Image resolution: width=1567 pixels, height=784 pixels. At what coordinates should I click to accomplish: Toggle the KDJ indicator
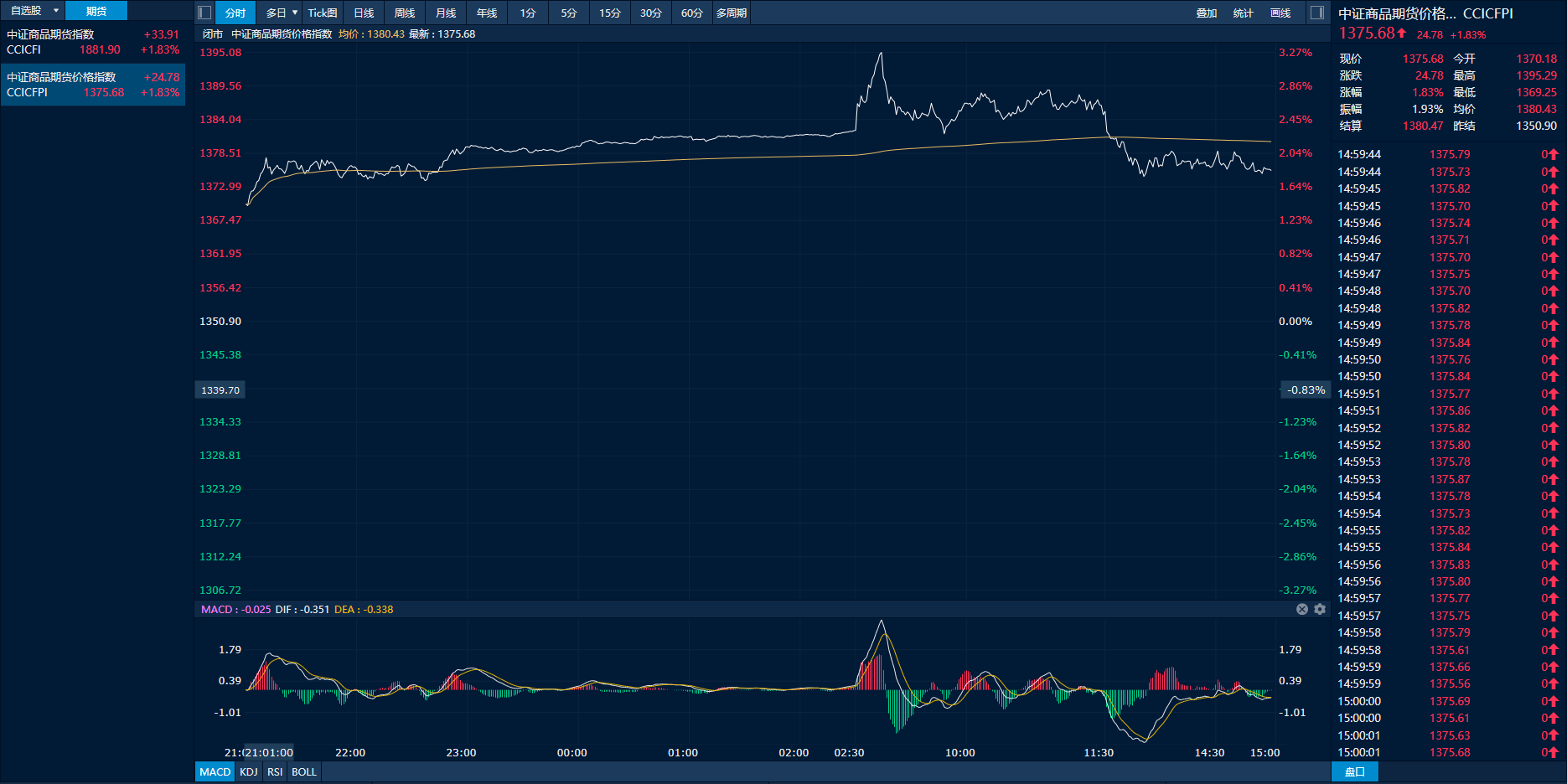pyautogui.click(x=248, y=771)
